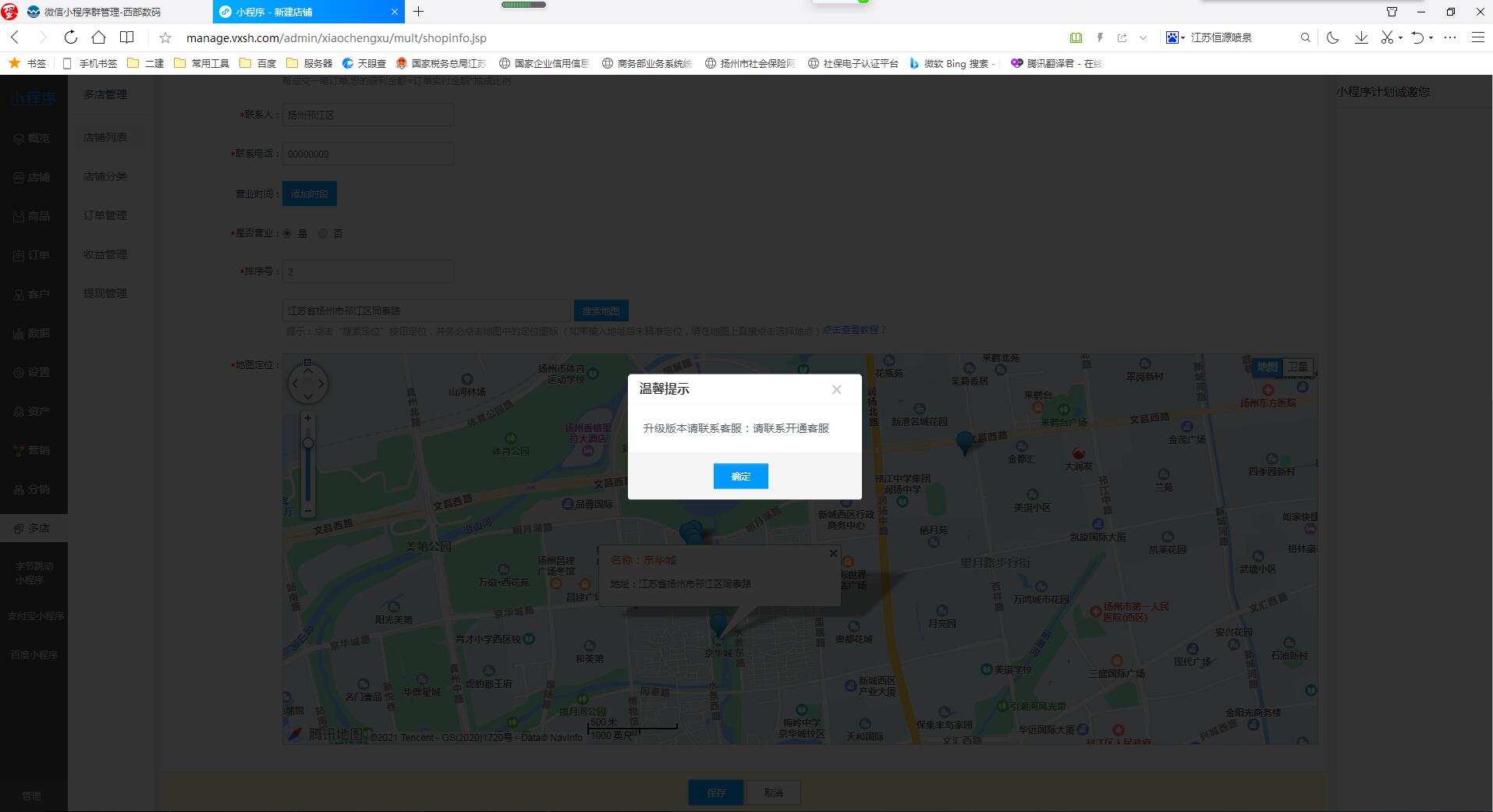This screenshot has height=812, width=1493.
Task: Expand the address bar dropdown chevron
Action: (x=1144, y=37)
